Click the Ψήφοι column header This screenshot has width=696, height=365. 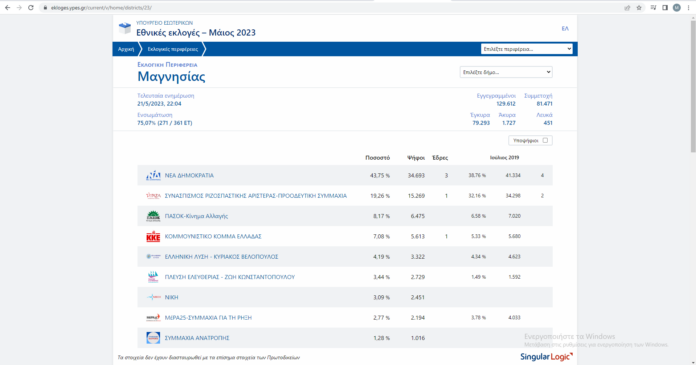[x=416, y=158]
